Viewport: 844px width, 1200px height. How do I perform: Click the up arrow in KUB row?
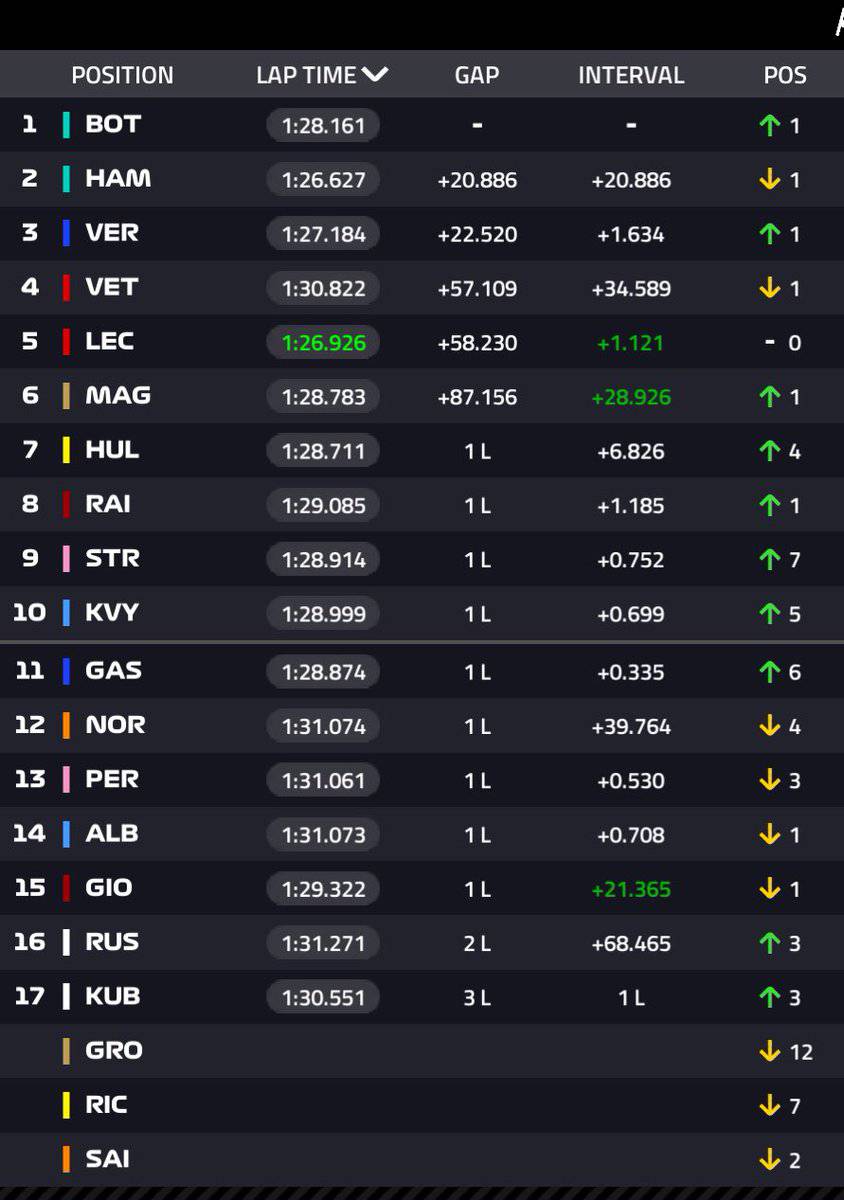769,997
